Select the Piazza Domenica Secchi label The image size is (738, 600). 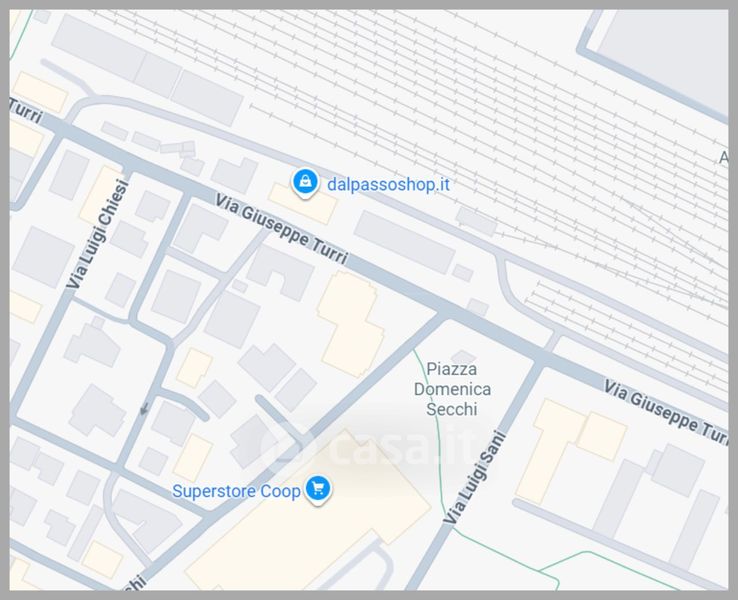pos(452,389)
